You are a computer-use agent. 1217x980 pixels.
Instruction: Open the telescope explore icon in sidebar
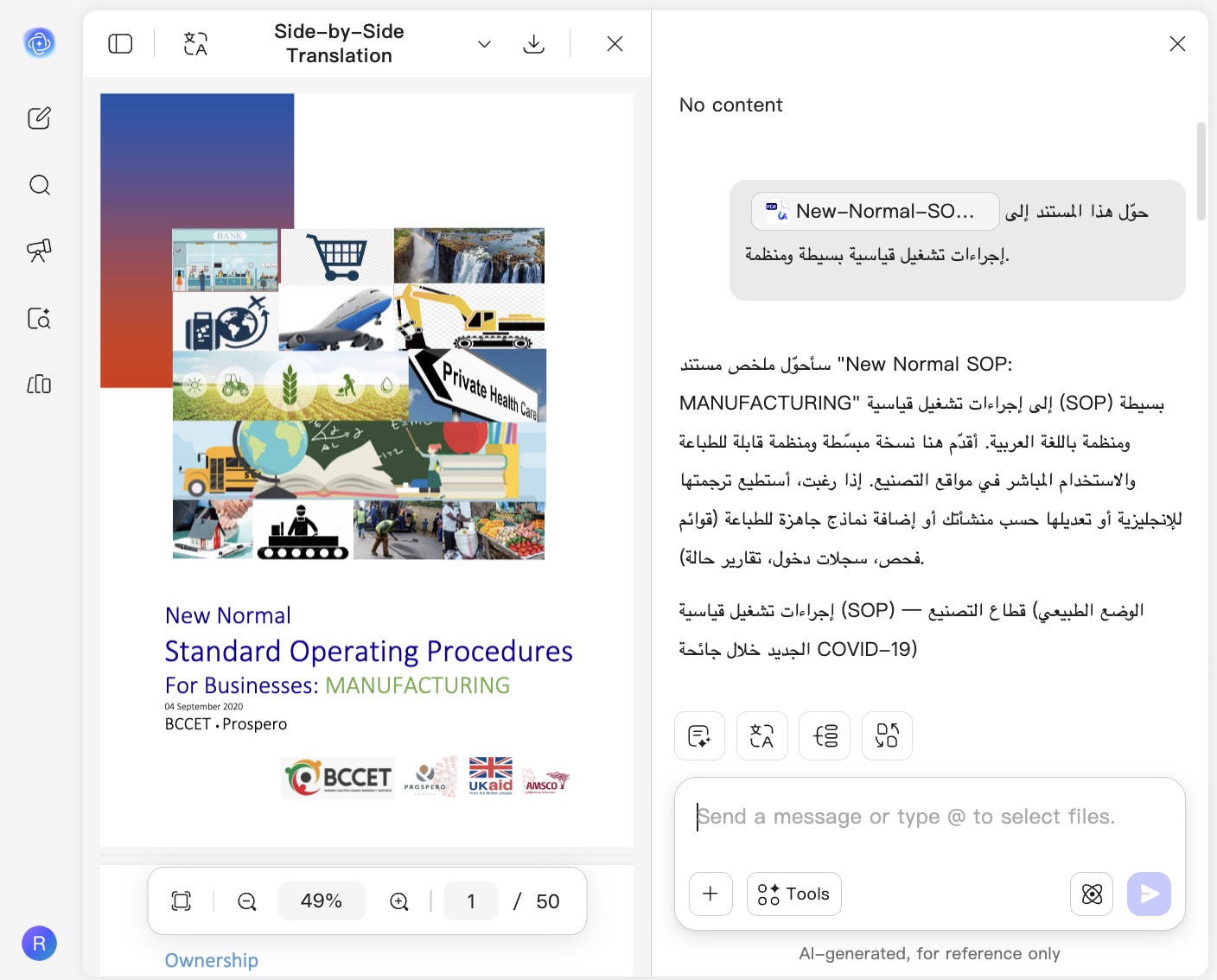(x=39, y=251)
